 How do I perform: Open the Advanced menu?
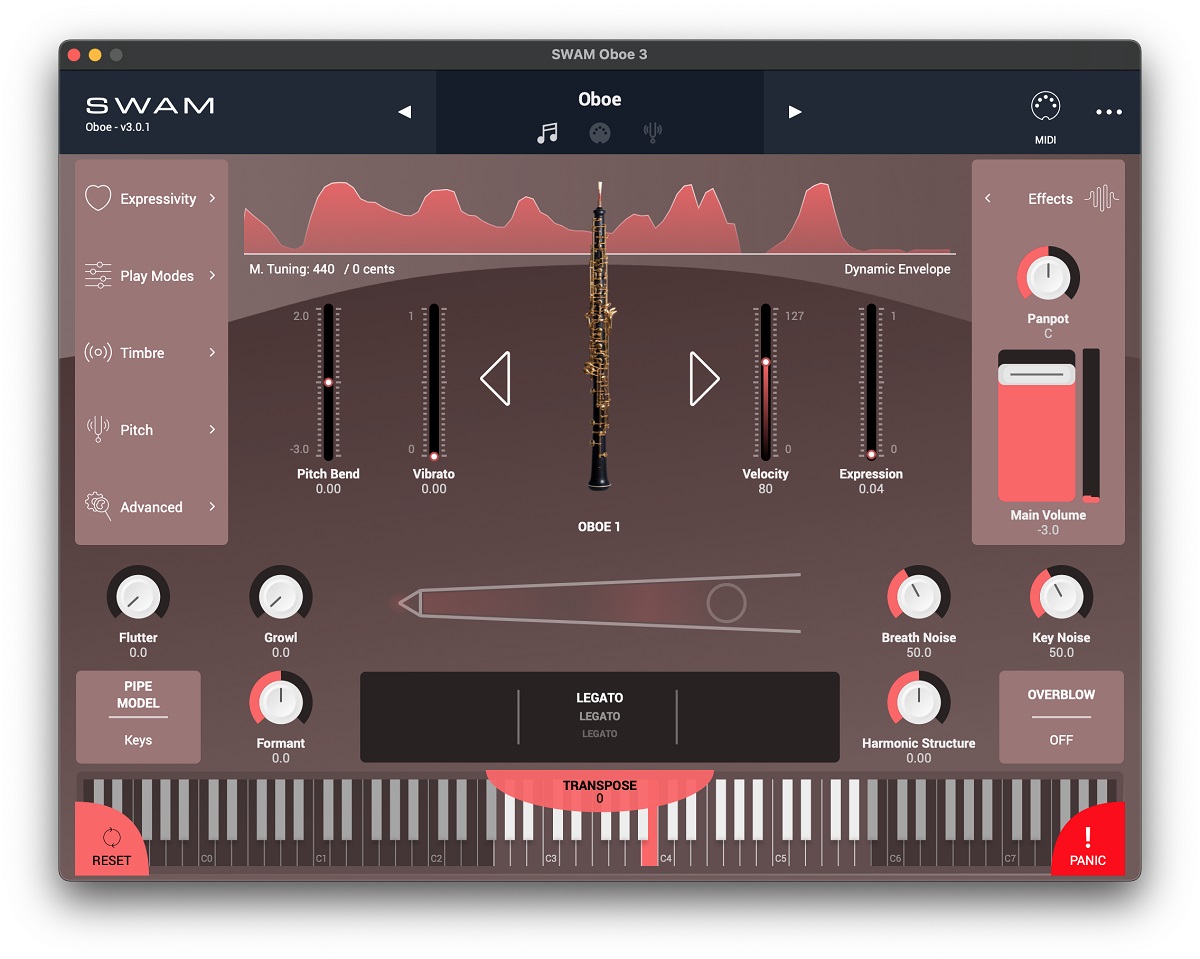[152, 507]
